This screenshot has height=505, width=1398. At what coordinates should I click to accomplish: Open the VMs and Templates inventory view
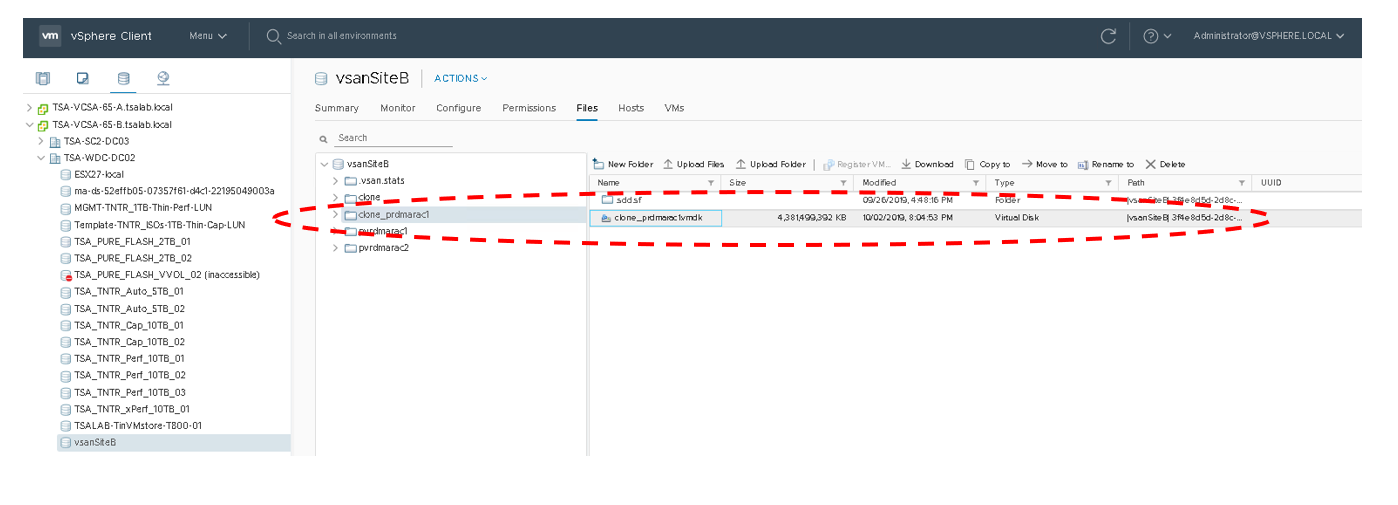pos(83,78)
